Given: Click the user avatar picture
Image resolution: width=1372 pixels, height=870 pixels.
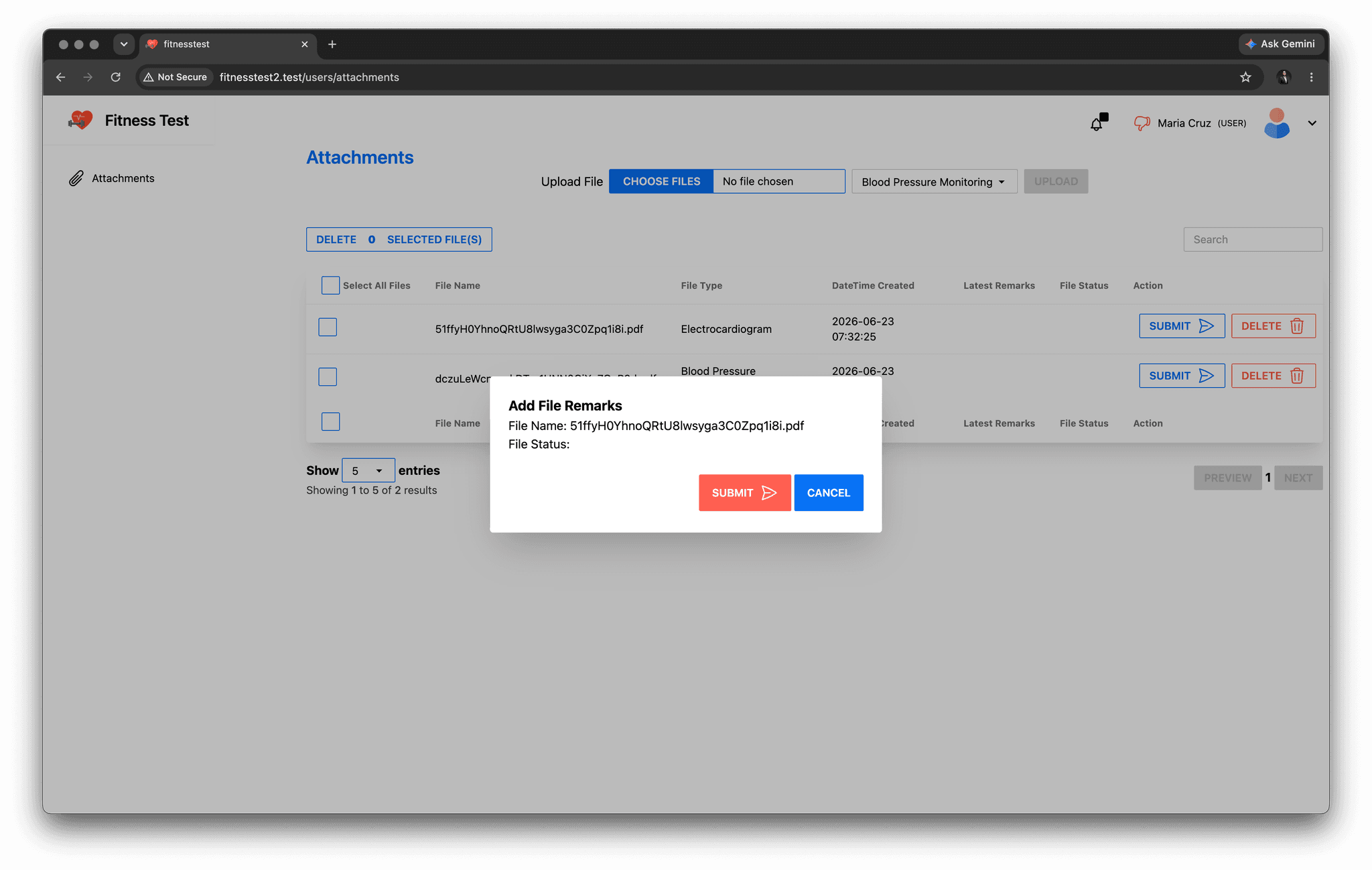Looking at the screenshot, I should click(x=1277, y=123).
